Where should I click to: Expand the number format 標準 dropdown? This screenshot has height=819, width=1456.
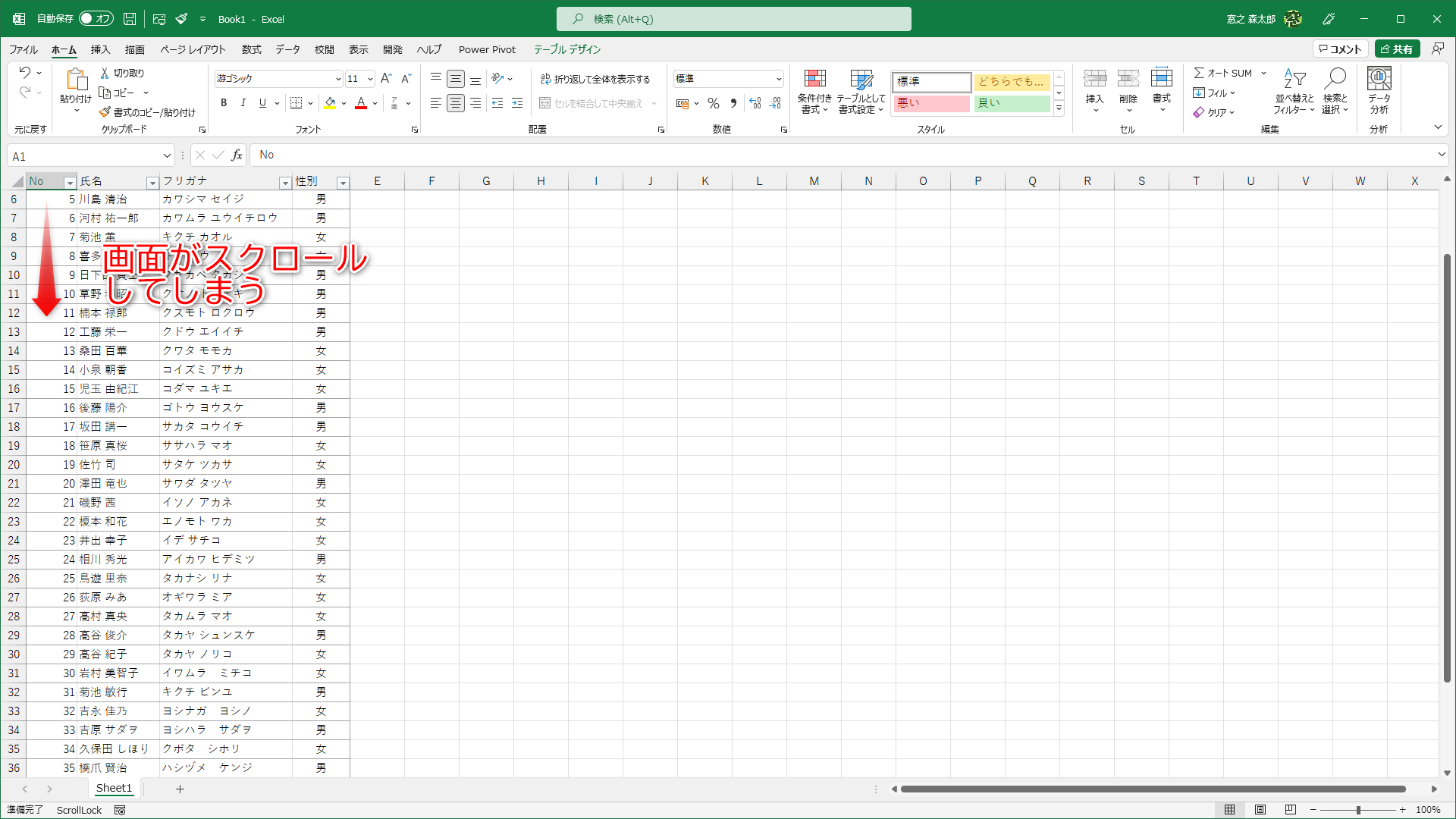click(779, 79)
